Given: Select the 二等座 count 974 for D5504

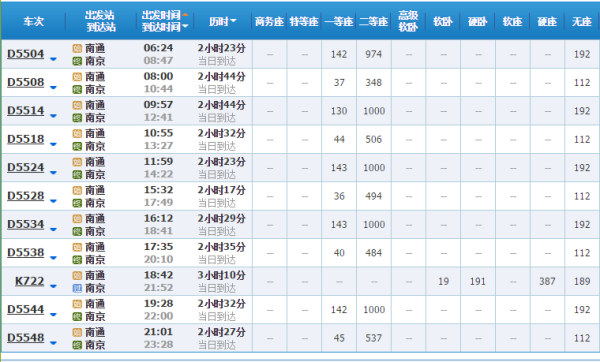Looking at the screenshot, I should (373, 54).
